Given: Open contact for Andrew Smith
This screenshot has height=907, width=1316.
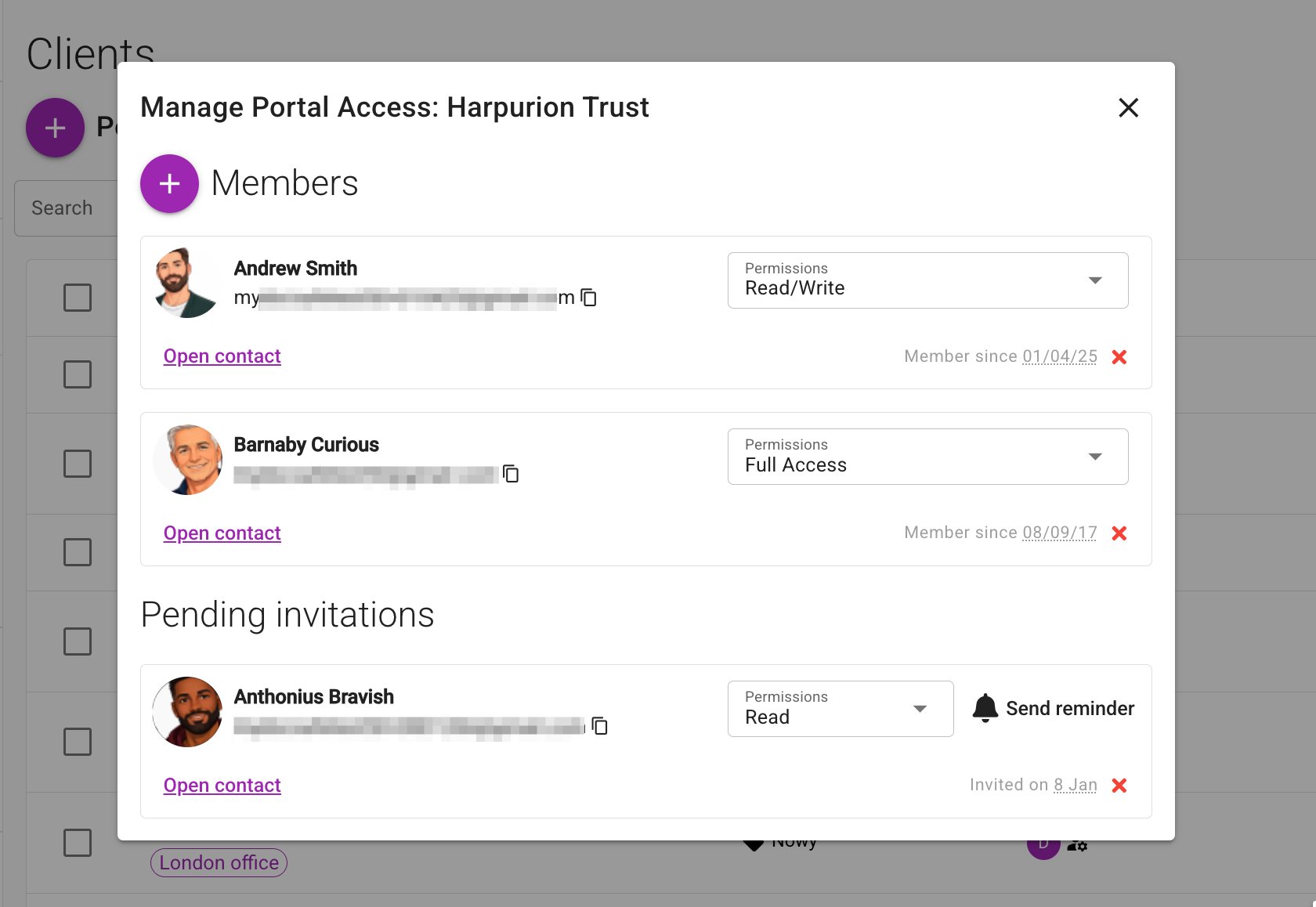Looking at the screenshot, I should pyautogui.click(x=222, y=356).
